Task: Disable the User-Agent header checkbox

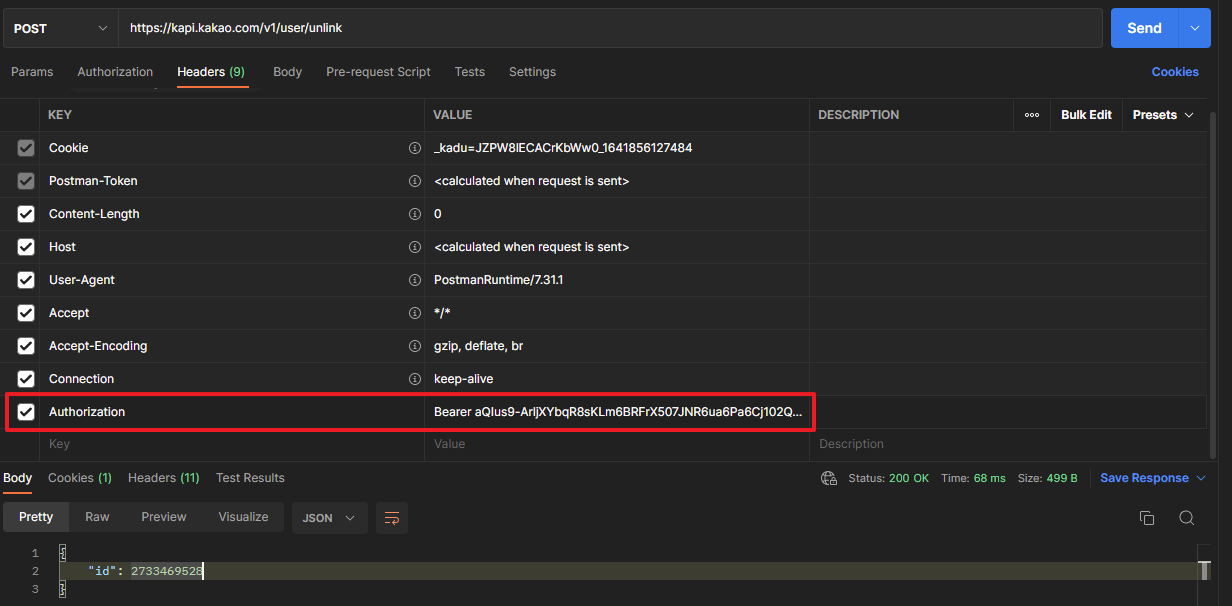Action: [26, 280]
